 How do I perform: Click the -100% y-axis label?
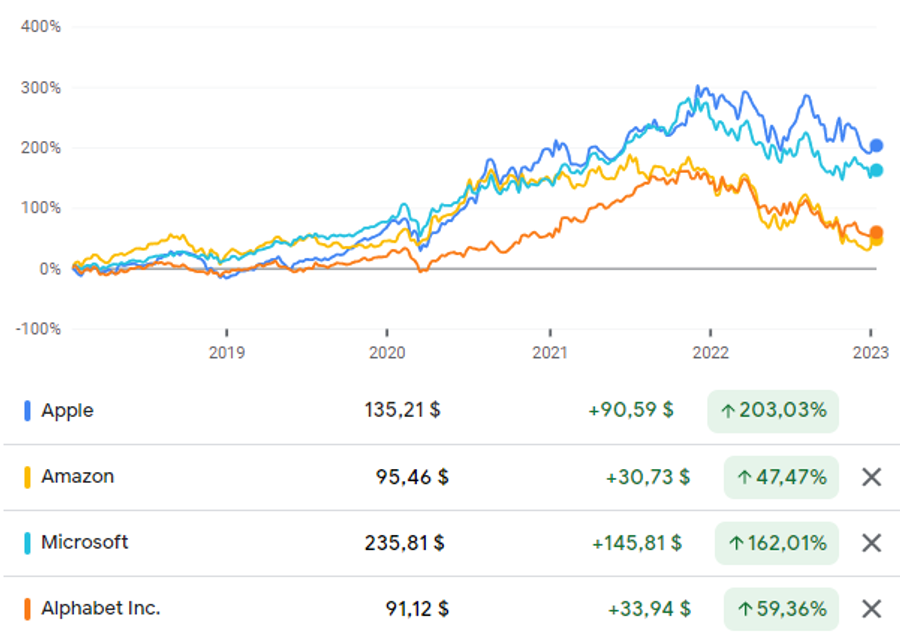pyautogui.click(x=38, y=329)
